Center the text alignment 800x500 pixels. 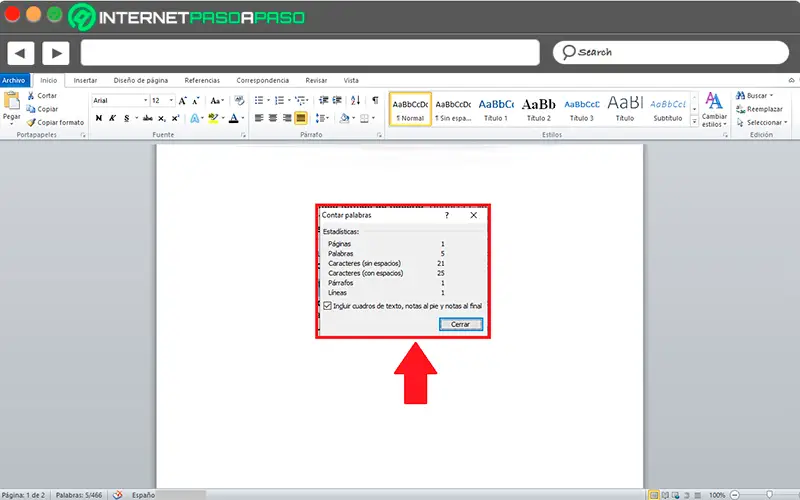(273, 118)
